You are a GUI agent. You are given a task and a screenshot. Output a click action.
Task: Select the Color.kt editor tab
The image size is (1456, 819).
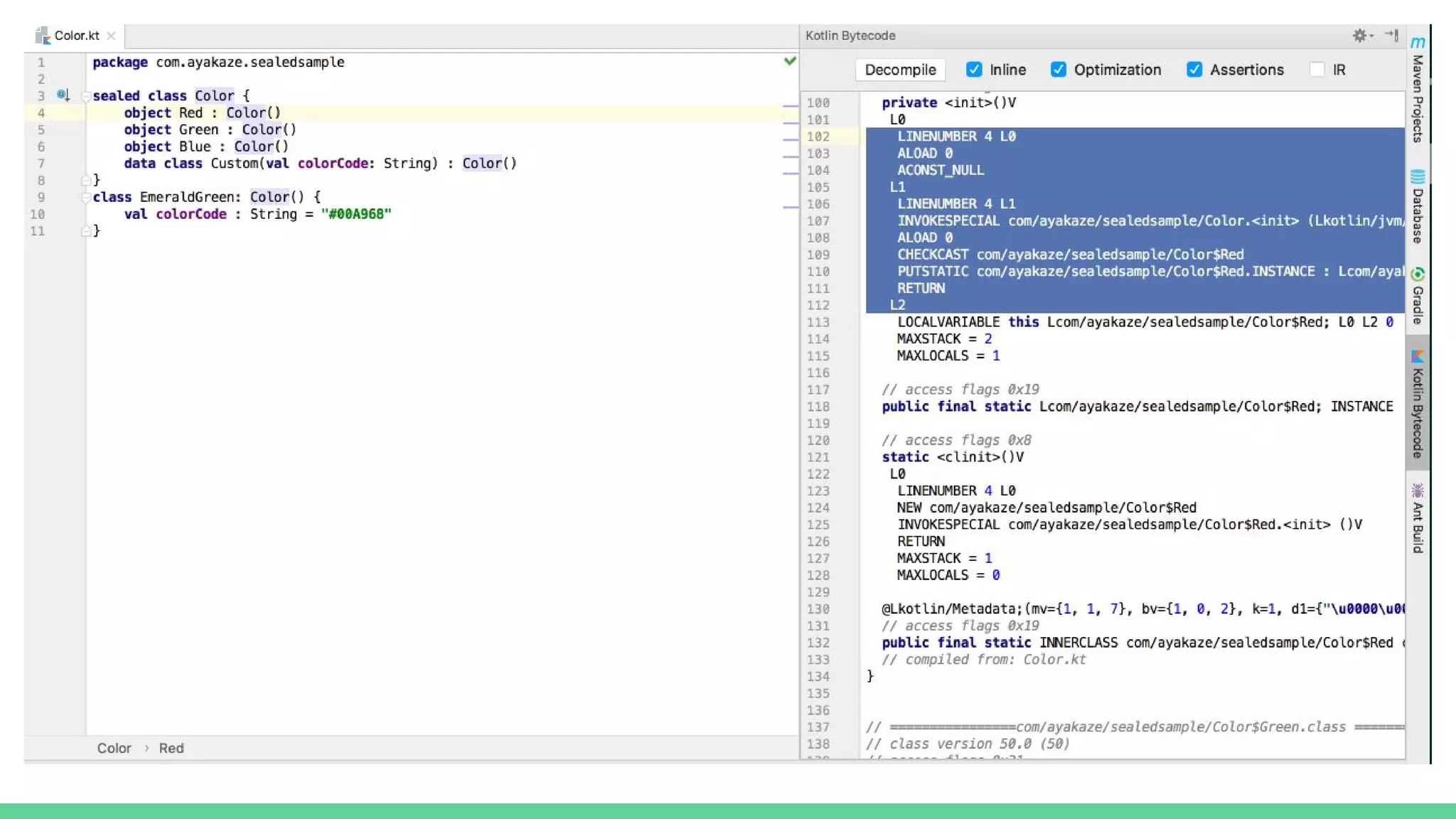(76, 36)
